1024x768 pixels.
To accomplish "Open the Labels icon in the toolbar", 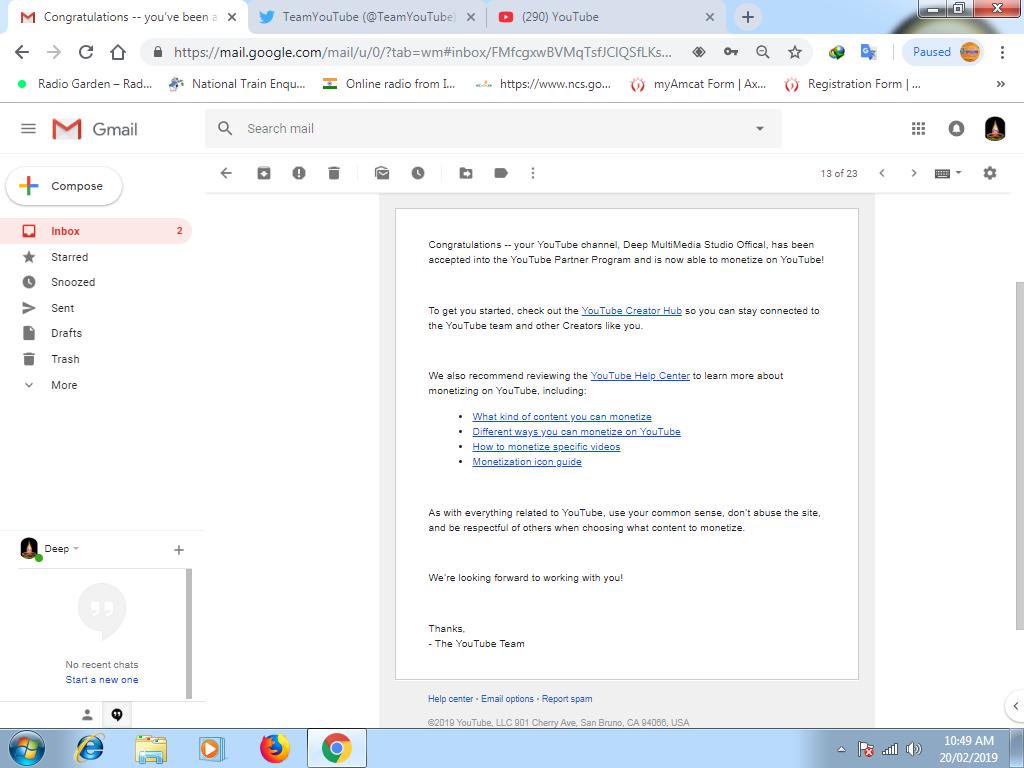I will (x=502, y=173).
